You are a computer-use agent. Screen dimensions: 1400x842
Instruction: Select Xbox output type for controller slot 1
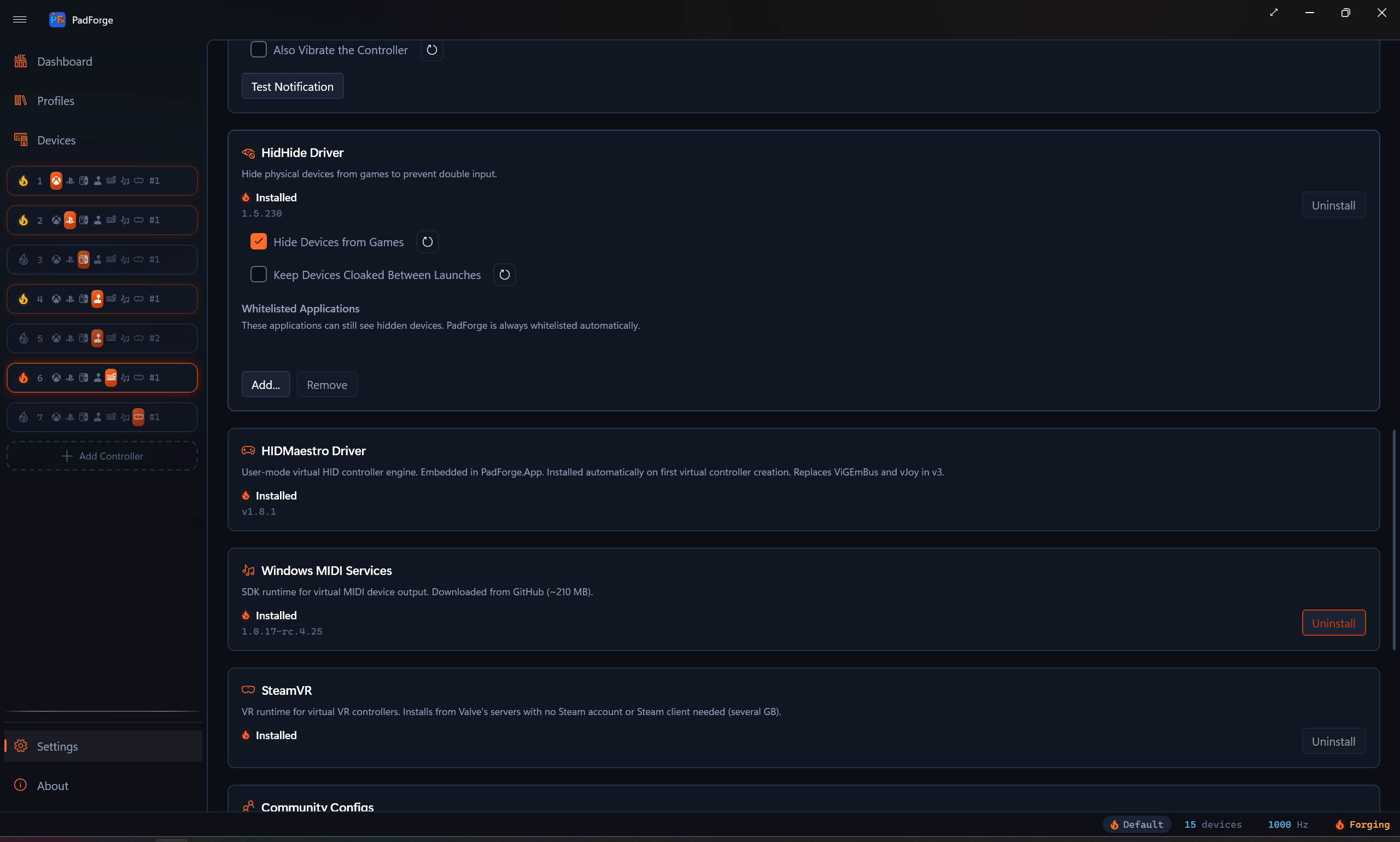coord(56,181)
